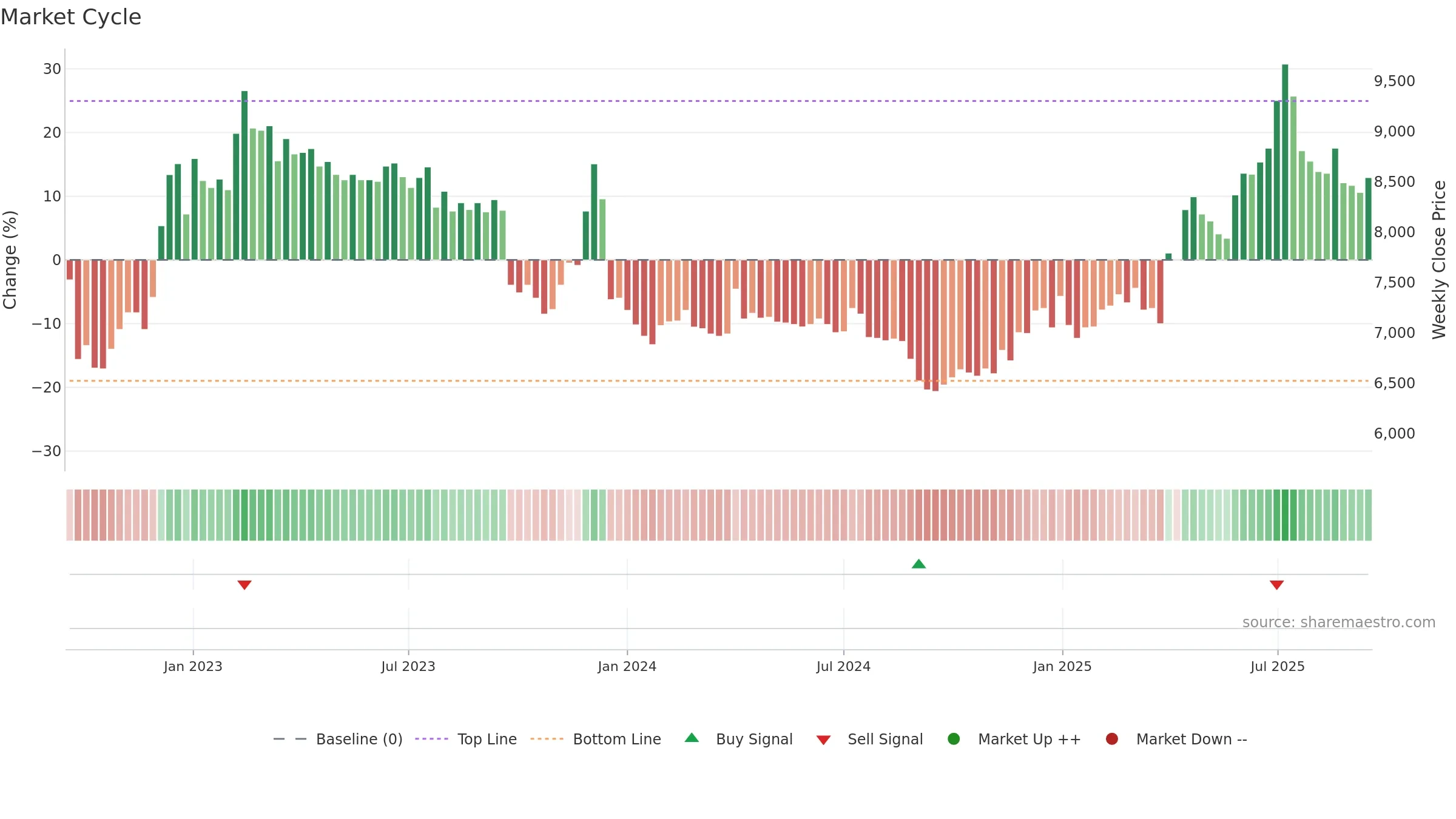
Task: Click the Jul 2025 x-axis label
Action: 1278,667
